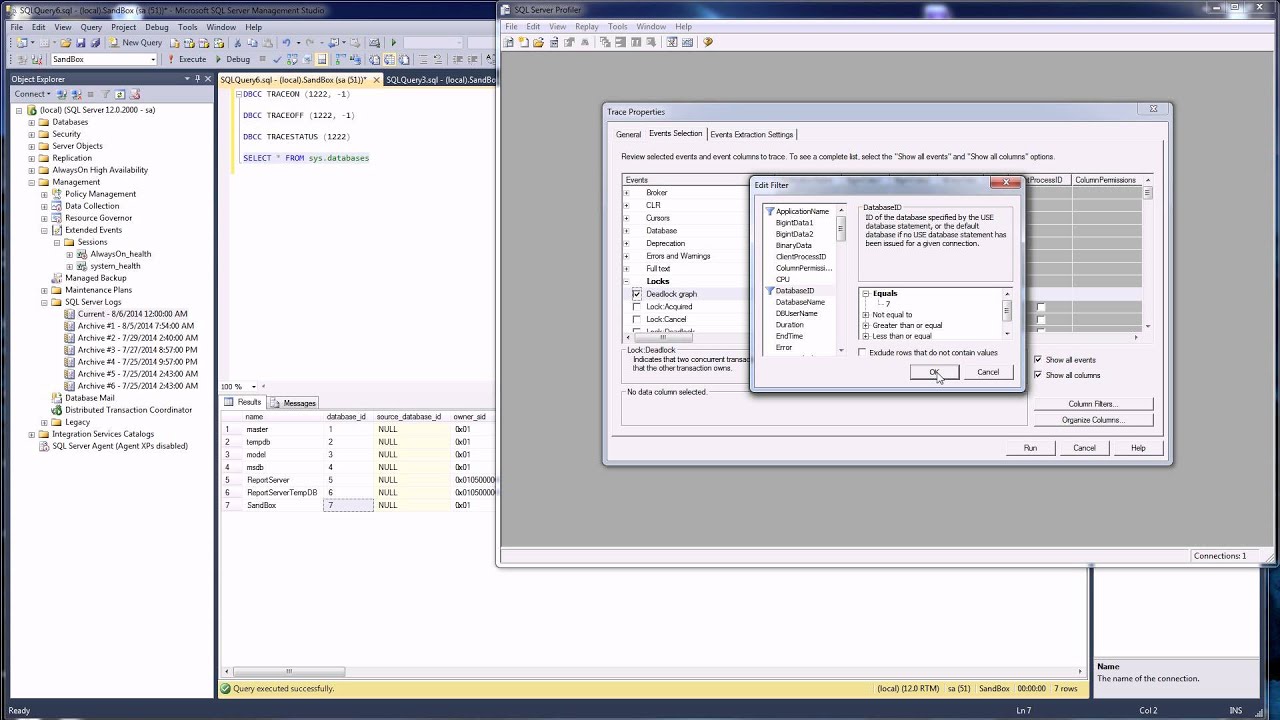Viewport: 1280px width, 720px height.
Task: Click the Disconnect icon in Object Explorer toolbar
Action: (x=76, y=94)
